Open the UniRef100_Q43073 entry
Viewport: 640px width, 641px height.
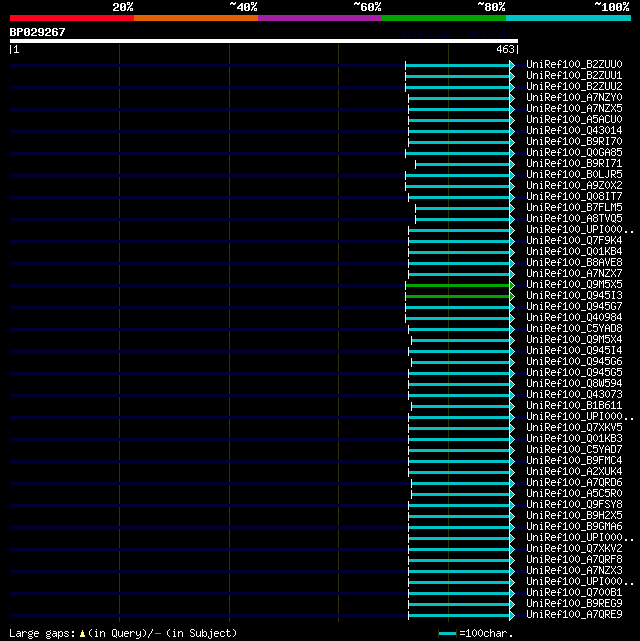[574, 395]
